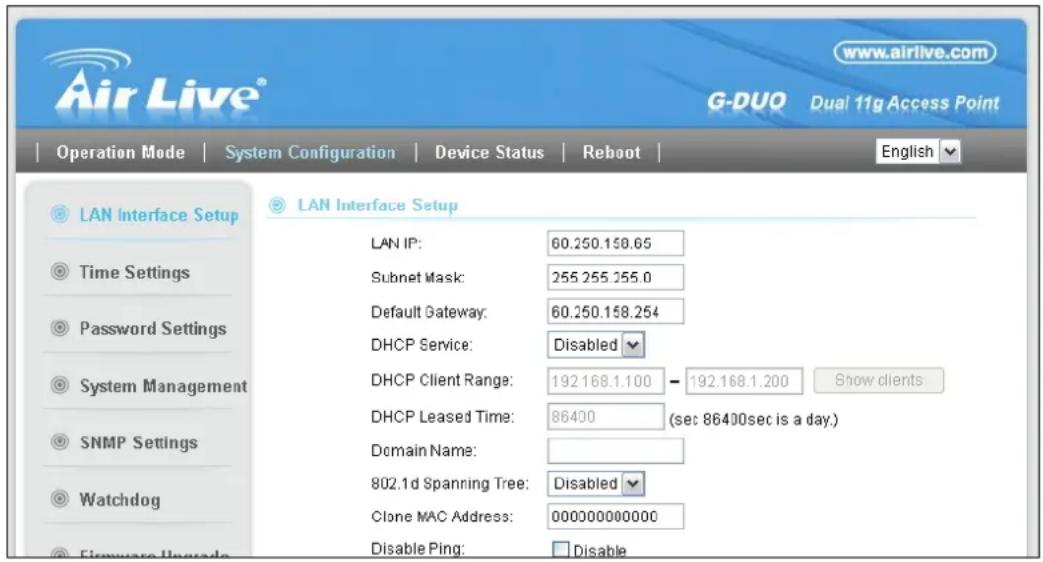Open System Management in sidebar
Screen dimensions: 1043x562
(163, 386)
